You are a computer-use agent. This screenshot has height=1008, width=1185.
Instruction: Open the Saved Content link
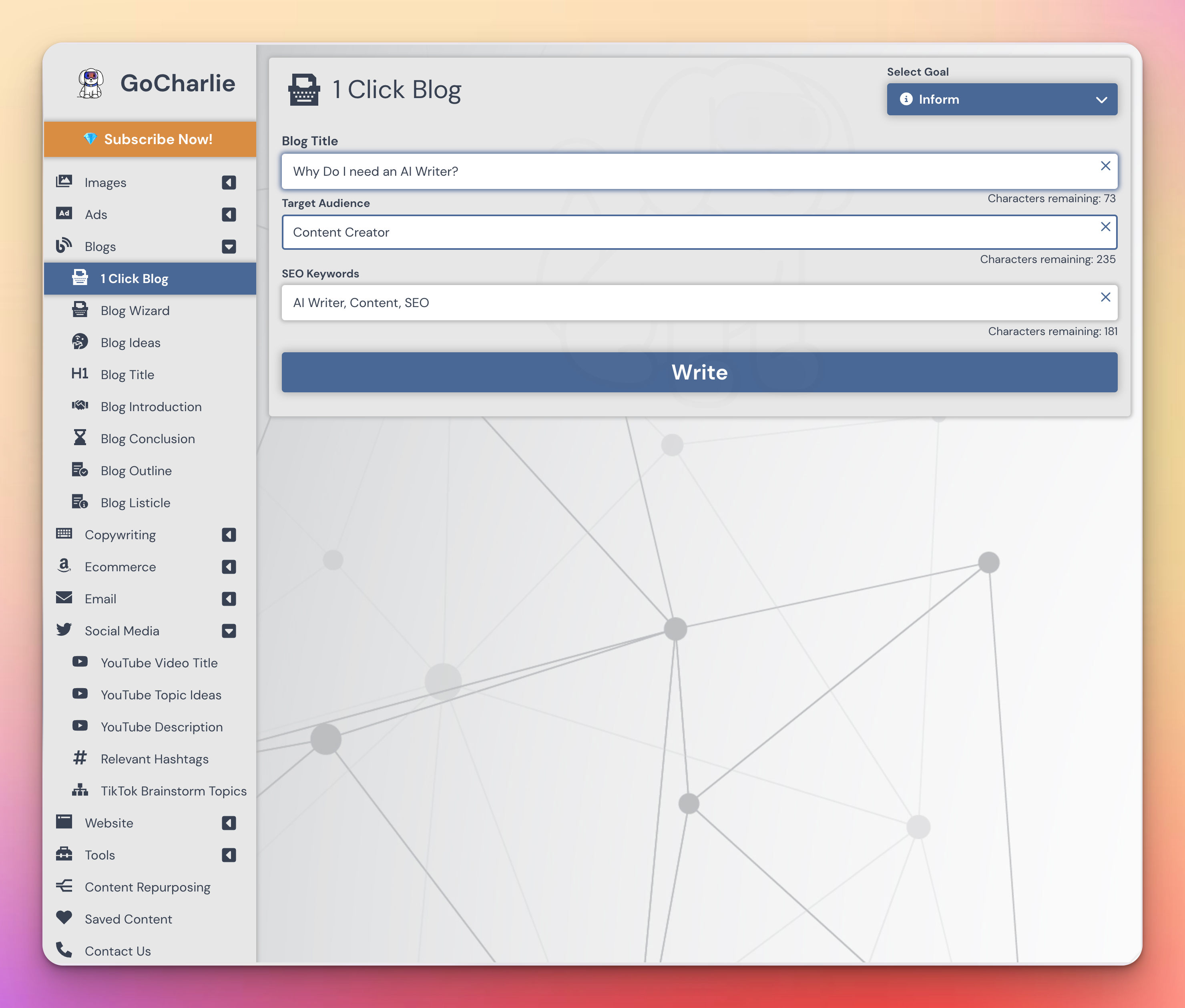pos(150,919)
